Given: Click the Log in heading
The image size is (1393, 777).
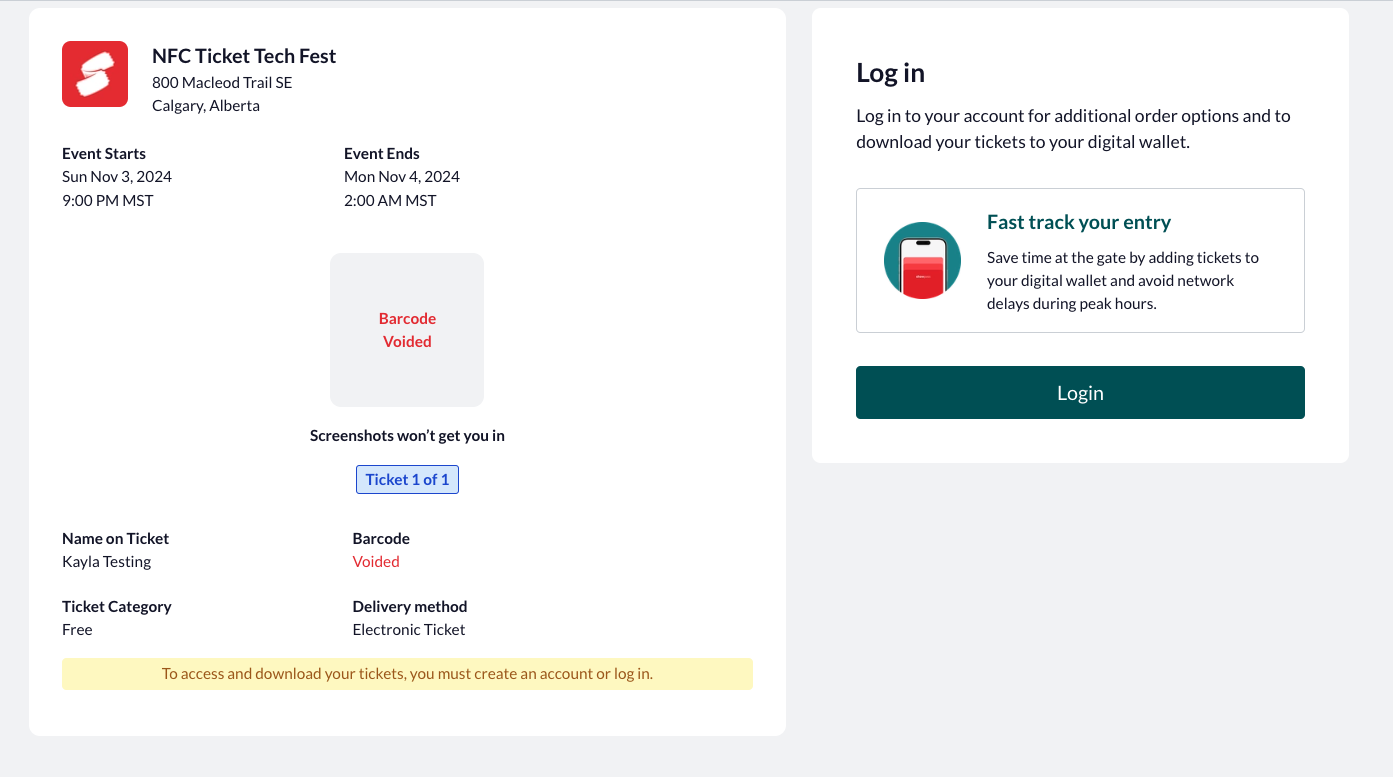Looking at the screenshot, I should (x=890, y=73).
